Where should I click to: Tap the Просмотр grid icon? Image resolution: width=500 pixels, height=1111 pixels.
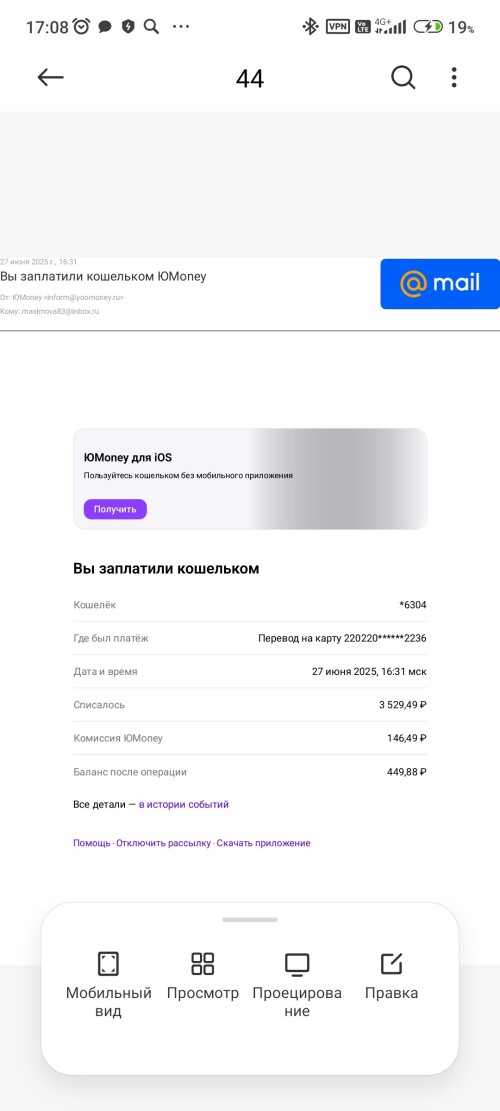point(203,964)
